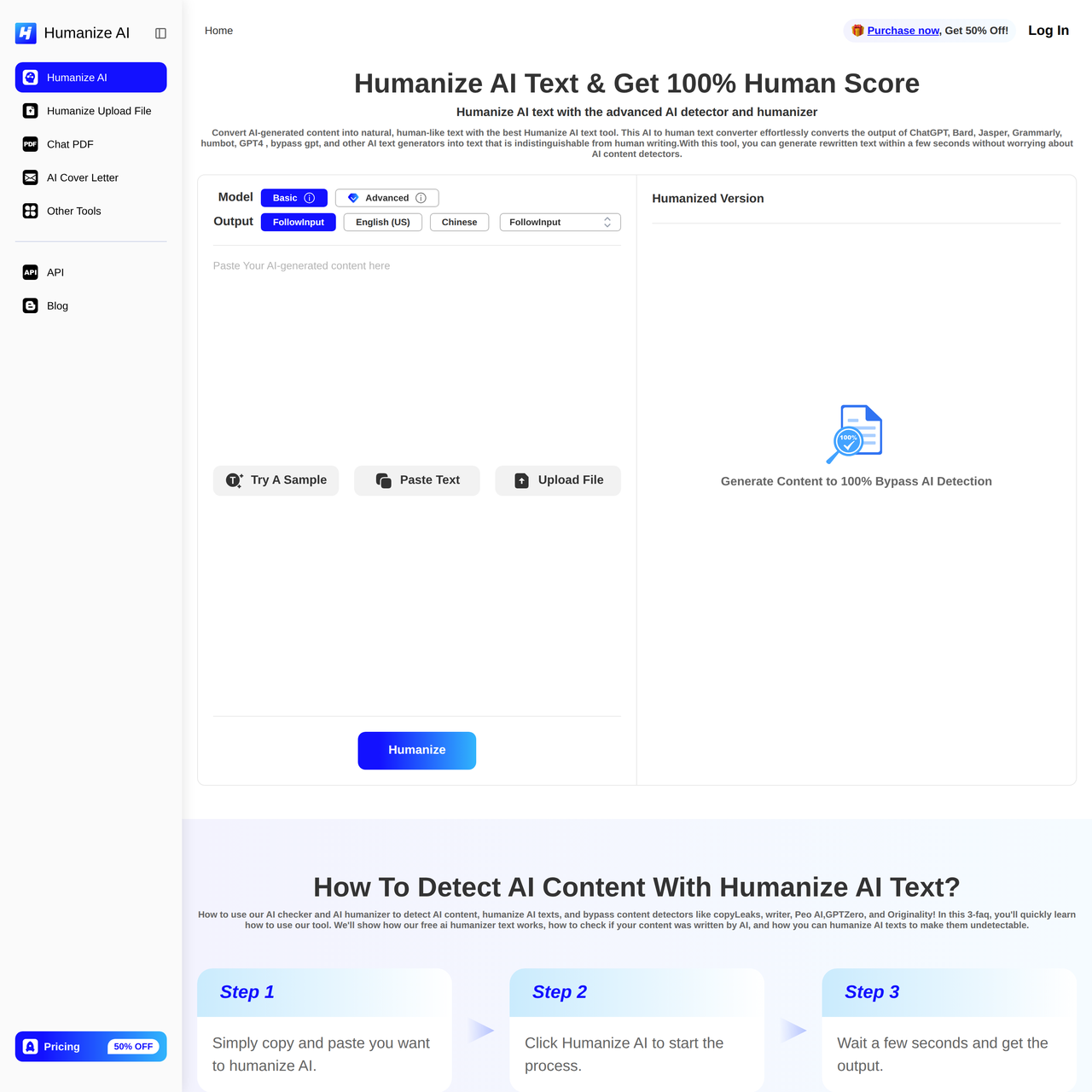The width and height of the screenshot is (1092, 1092).
Task: Click the dropdown chevrons on language selector
Action: pyautogui.click(x=607, y=222)
